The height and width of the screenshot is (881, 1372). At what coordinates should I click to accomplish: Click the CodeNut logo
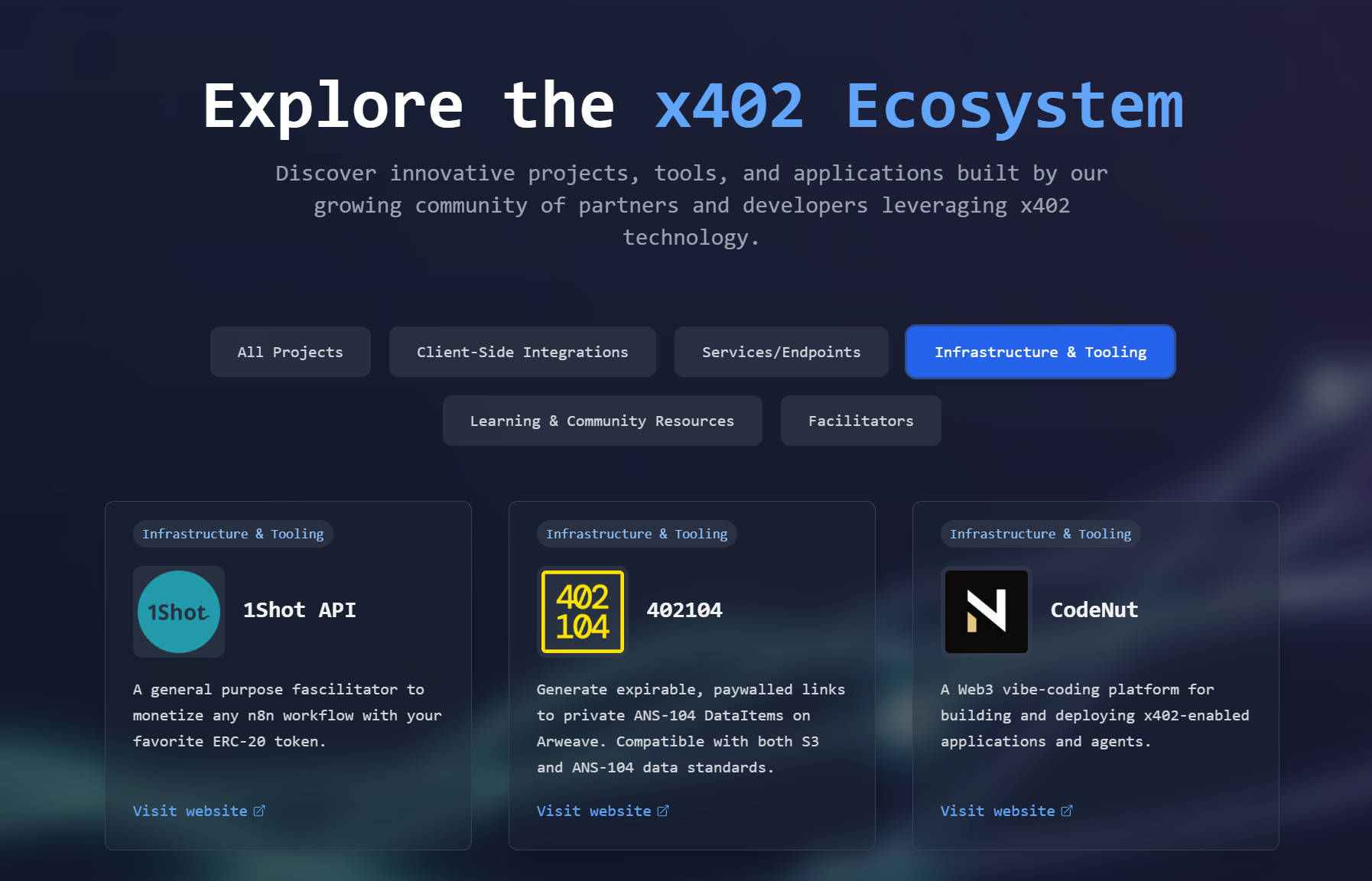click(x=987, y=612)
